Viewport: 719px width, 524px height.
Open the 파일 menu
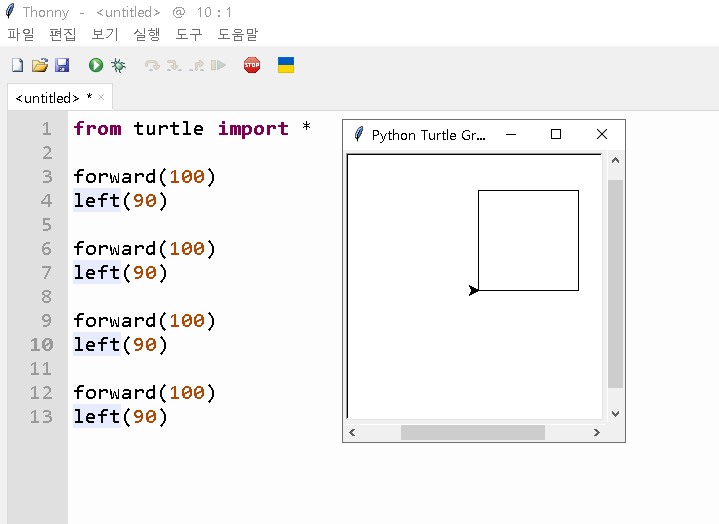tap(21, 34)
